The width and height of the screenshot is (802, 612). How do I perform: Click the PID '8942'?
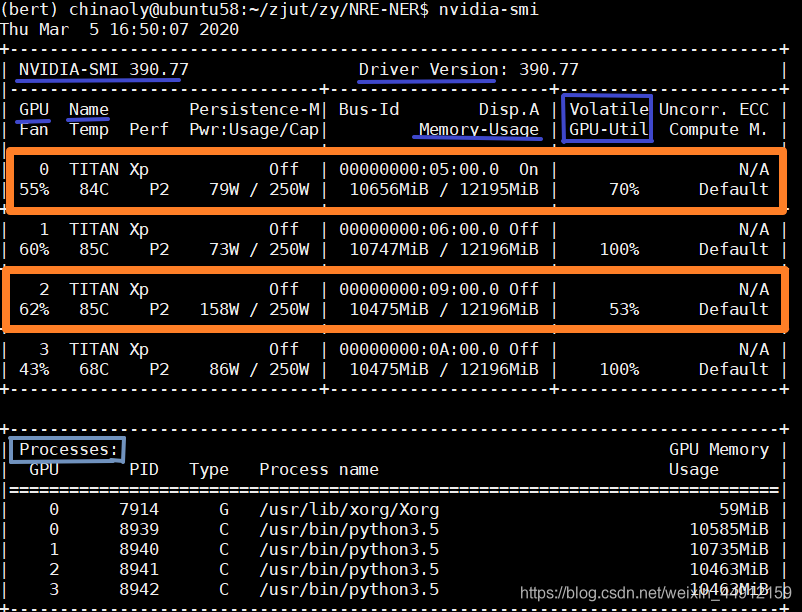pyautogui.click(x=139, y=589)
